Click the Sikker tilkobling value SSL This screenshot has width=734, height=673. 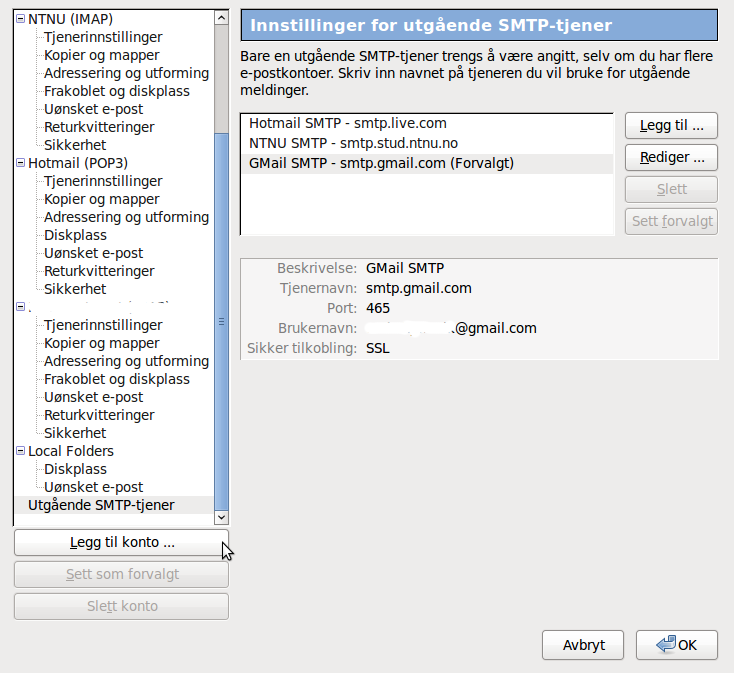pyautogui.click(x=377, y=348)
